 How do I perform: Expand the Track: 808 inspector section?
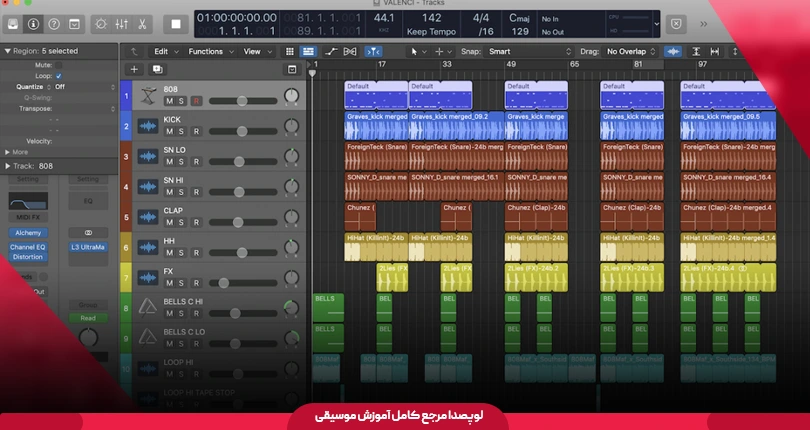[7, 166]
